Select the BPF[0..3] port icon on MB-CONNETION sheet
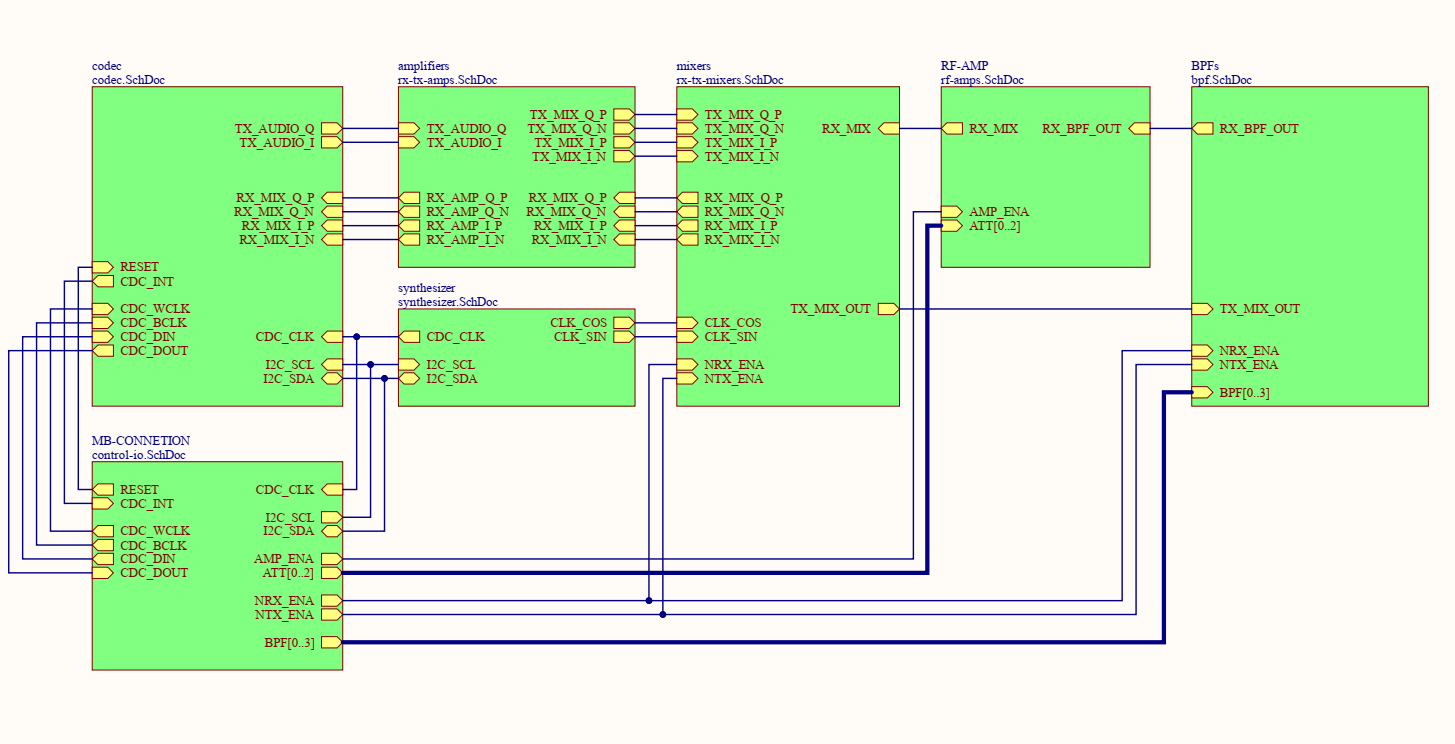 tap(331, 643)
